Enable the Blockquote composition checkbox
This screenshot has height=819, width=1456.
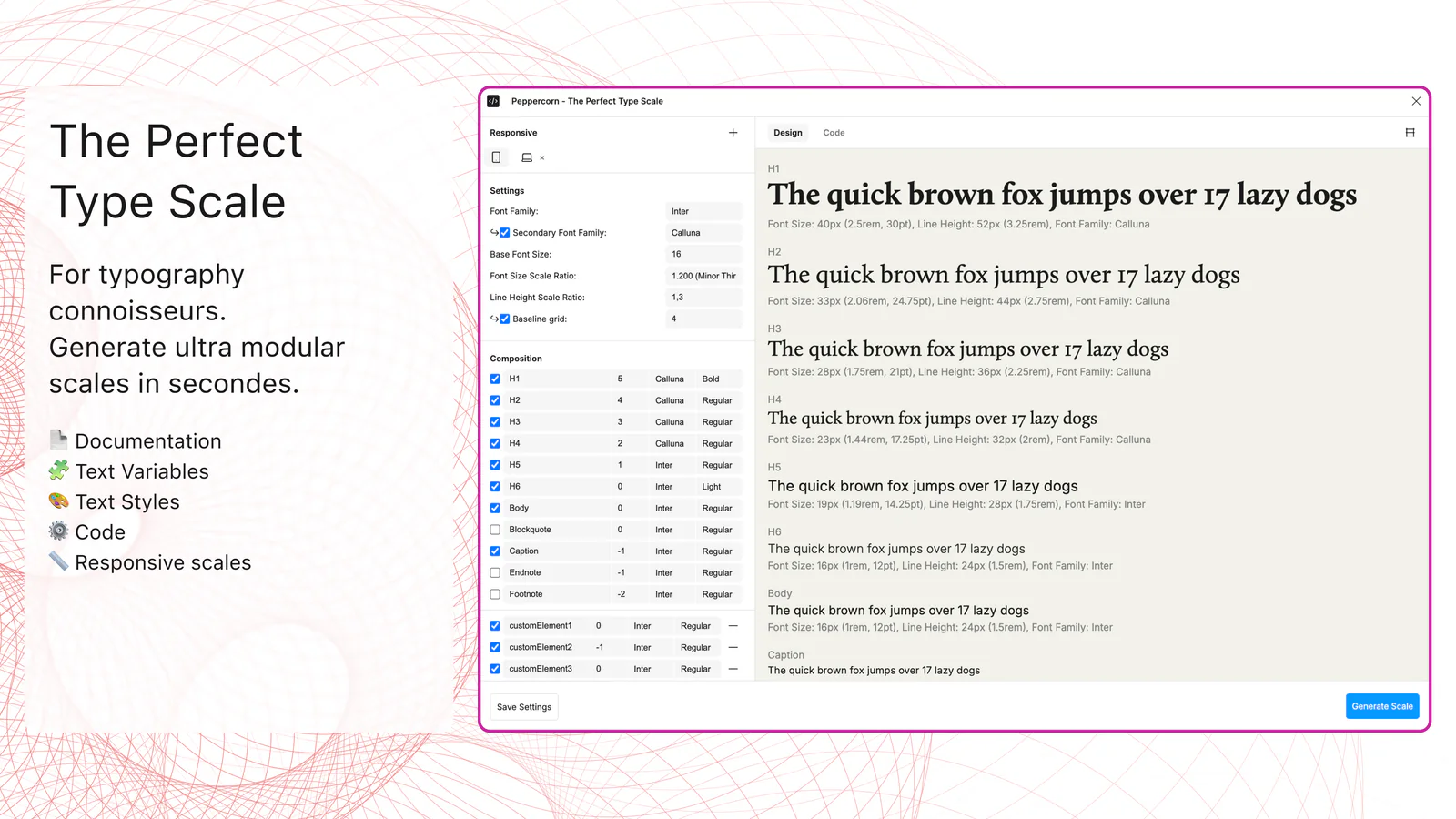coord(495,530)
